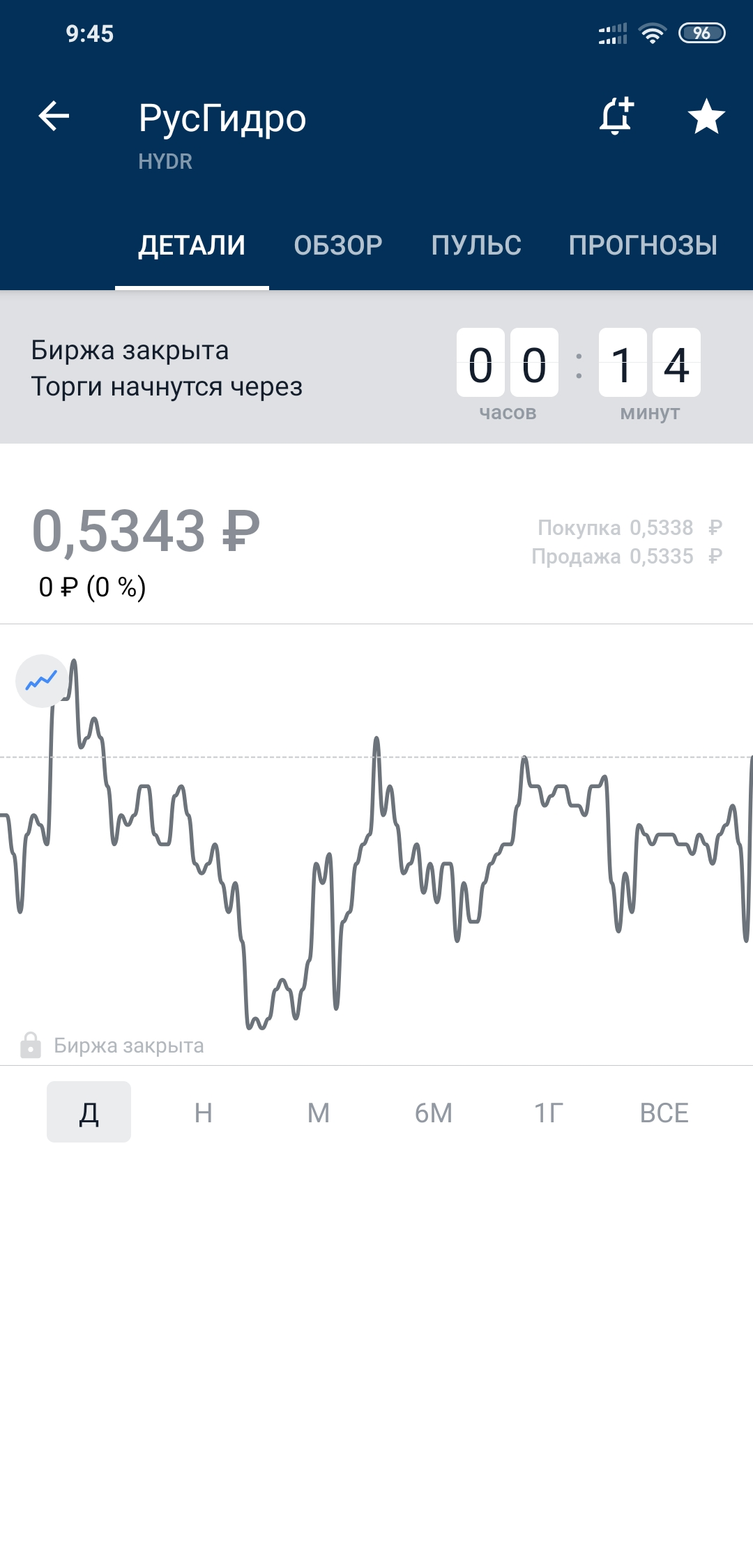
Task: Select the 1Г year chart period
Action: [549, 1113]
